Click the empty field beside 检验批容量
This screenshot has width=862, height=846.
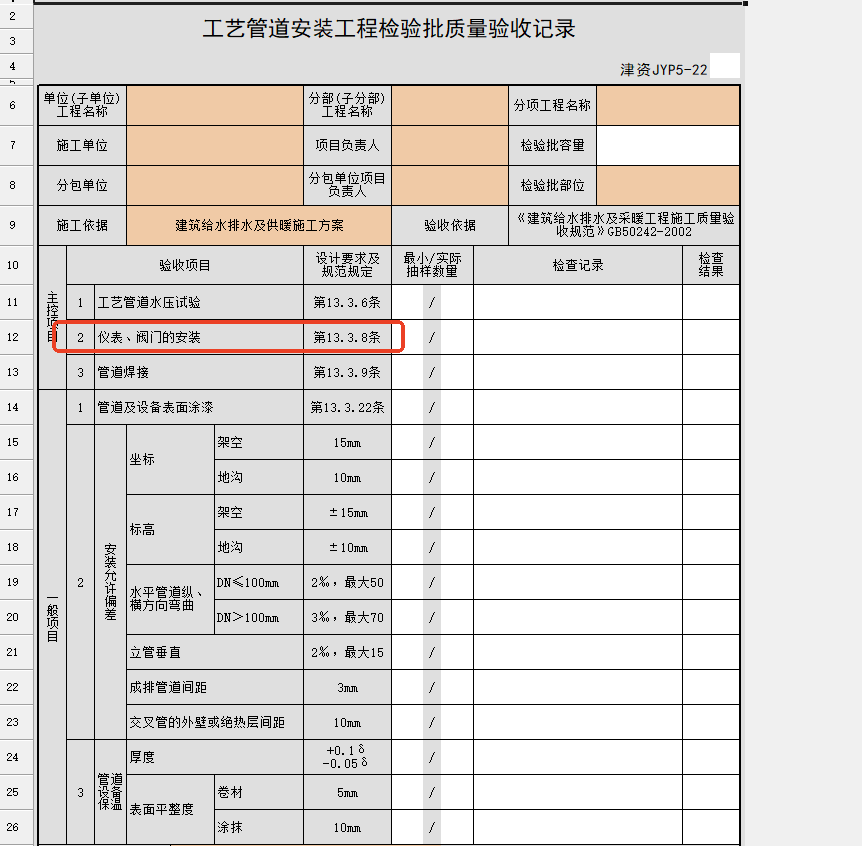pyautogui.click(x=667, y=145)
